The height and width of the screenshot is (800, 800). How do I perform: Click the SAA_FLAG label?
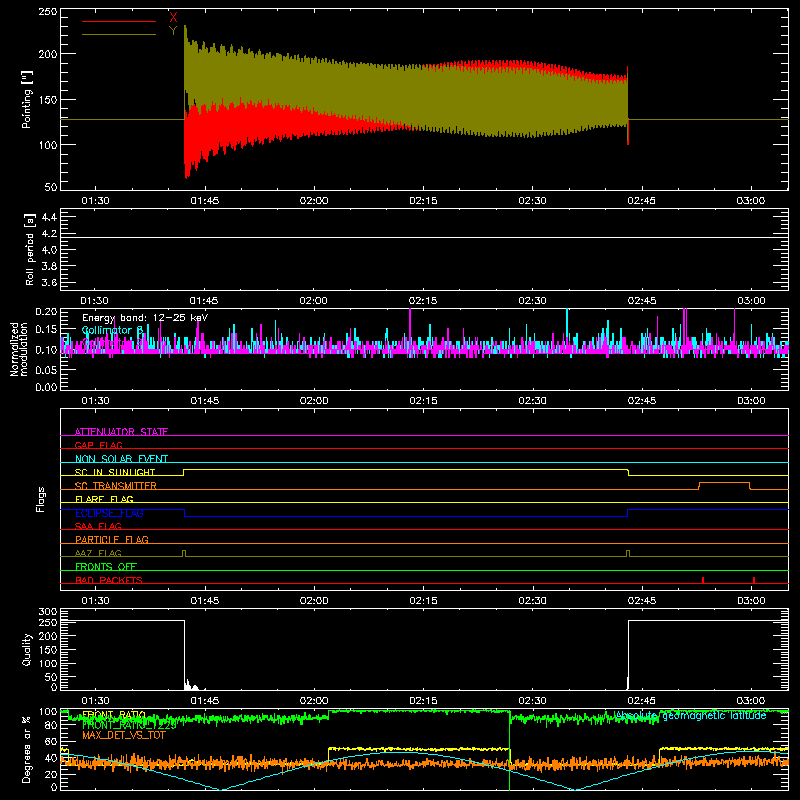(x=98, y=526)
